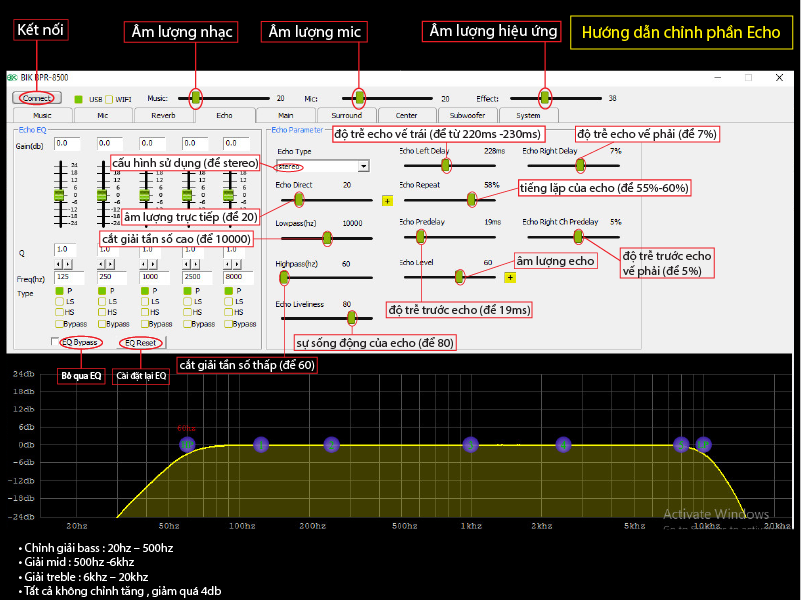The image size is (801, 600).
Task: Click the yellow plus button beside Echo Direct
Action: [x=387, y=201]
